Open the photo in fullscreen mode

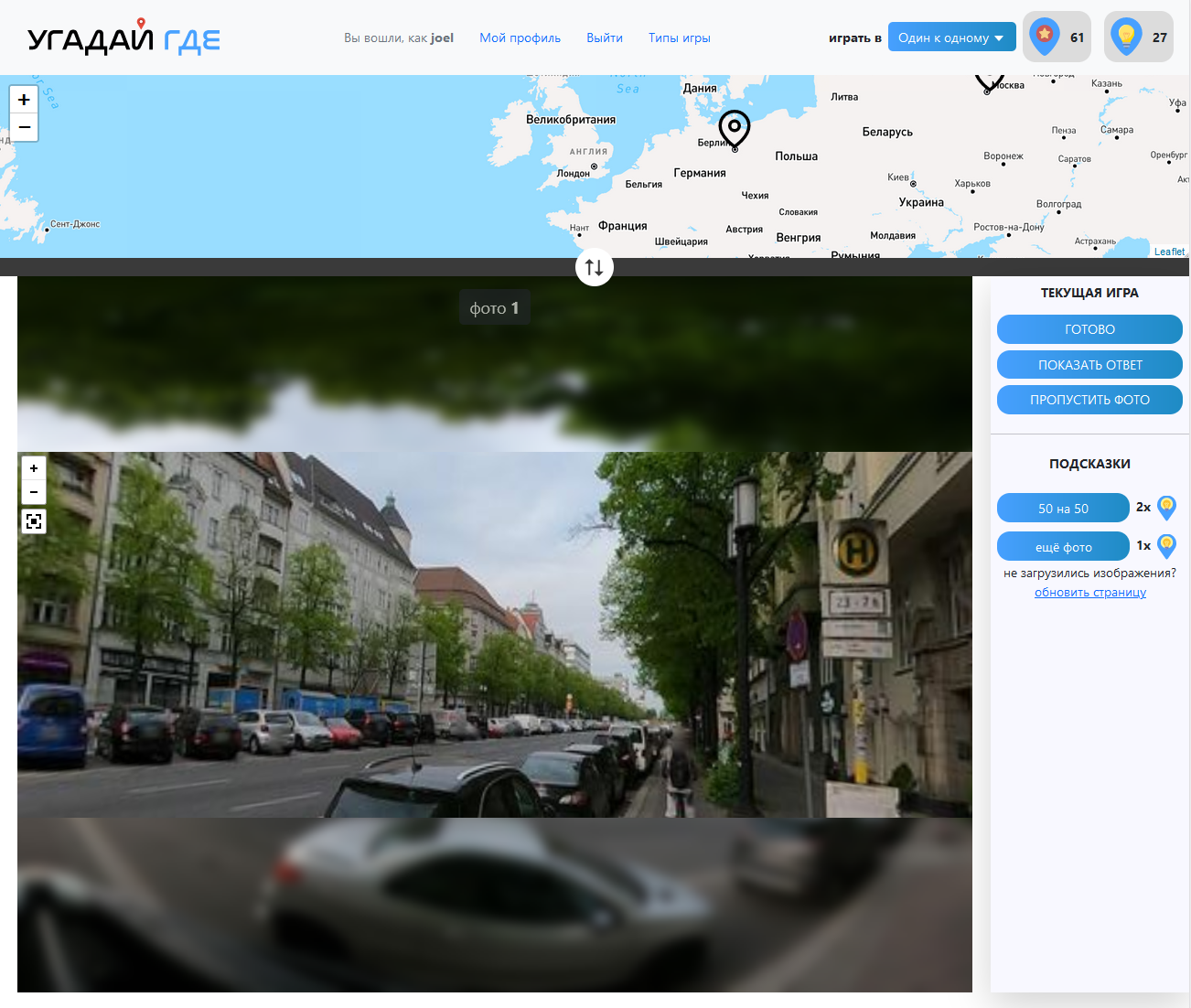34,521
